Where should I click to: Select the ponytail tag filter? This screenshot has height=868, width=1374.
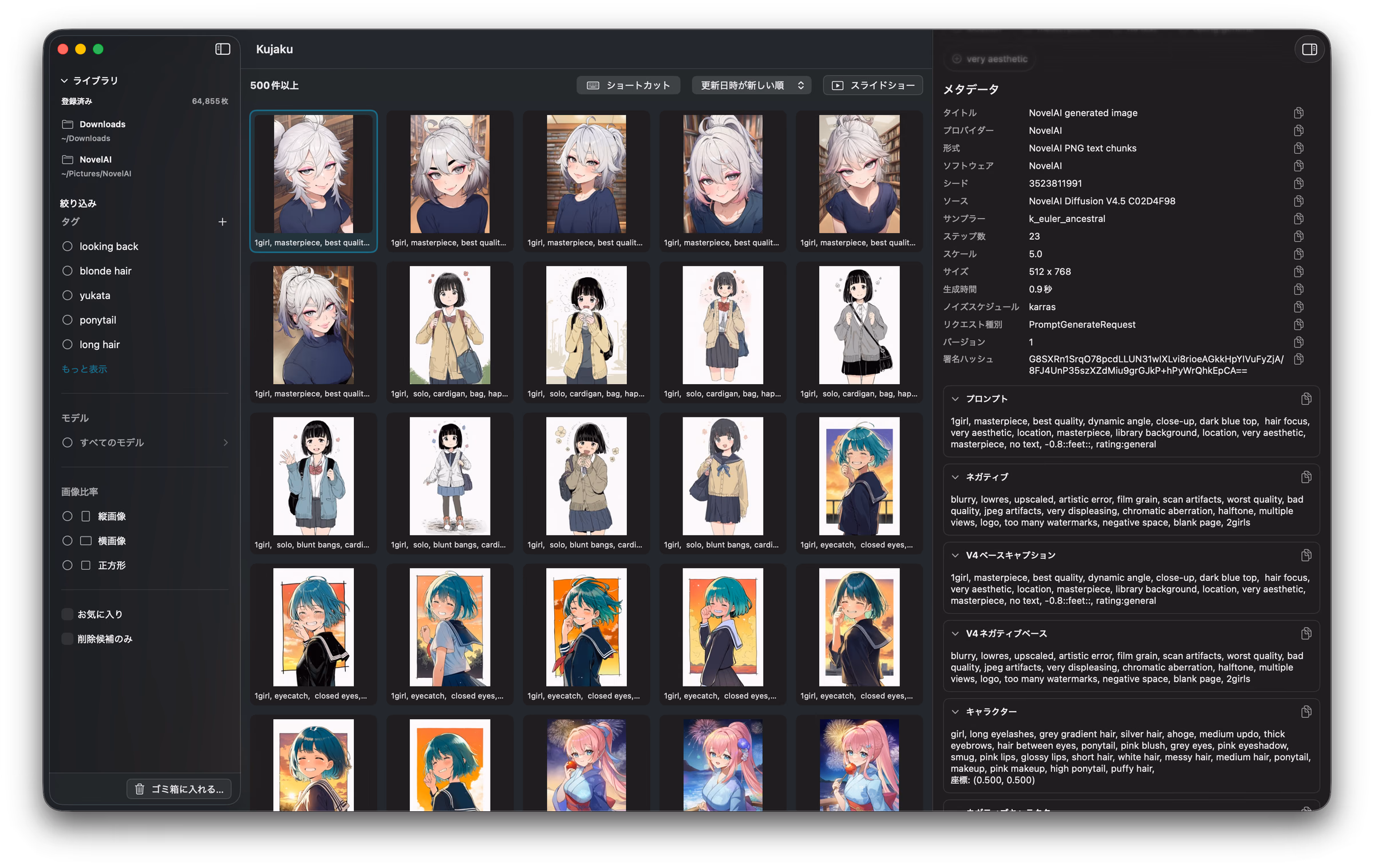click(67, 320)
